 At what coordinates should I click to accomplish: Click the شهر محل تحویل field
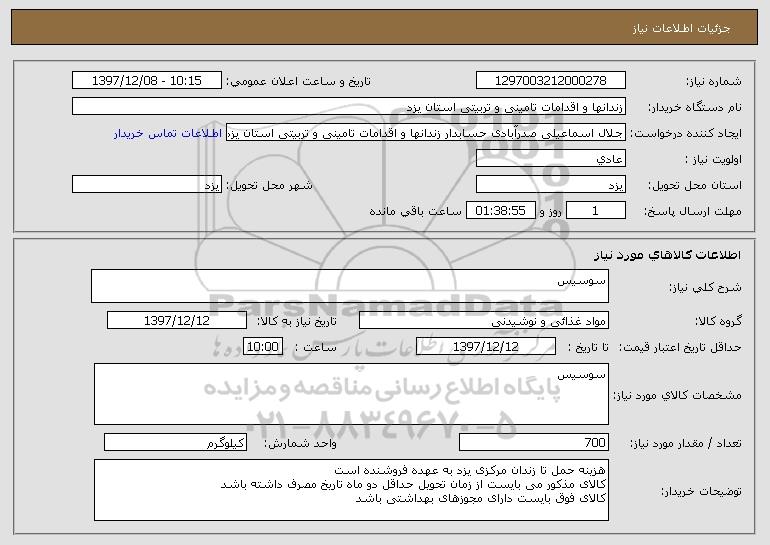(x=147, y=185)
